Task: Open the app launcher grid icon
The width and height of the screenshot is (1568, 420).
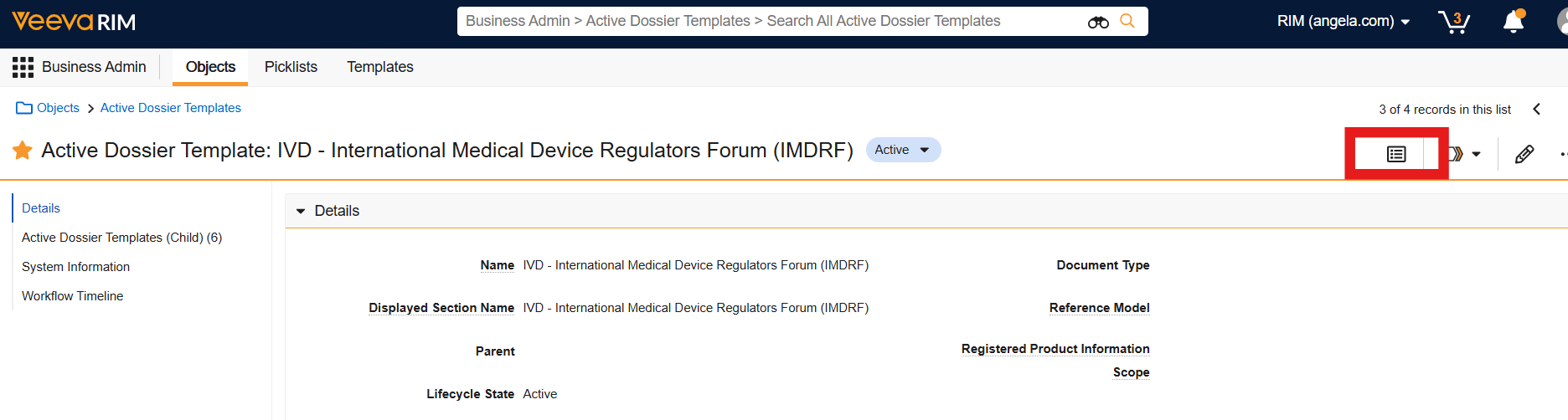Action: coord(23,67)
